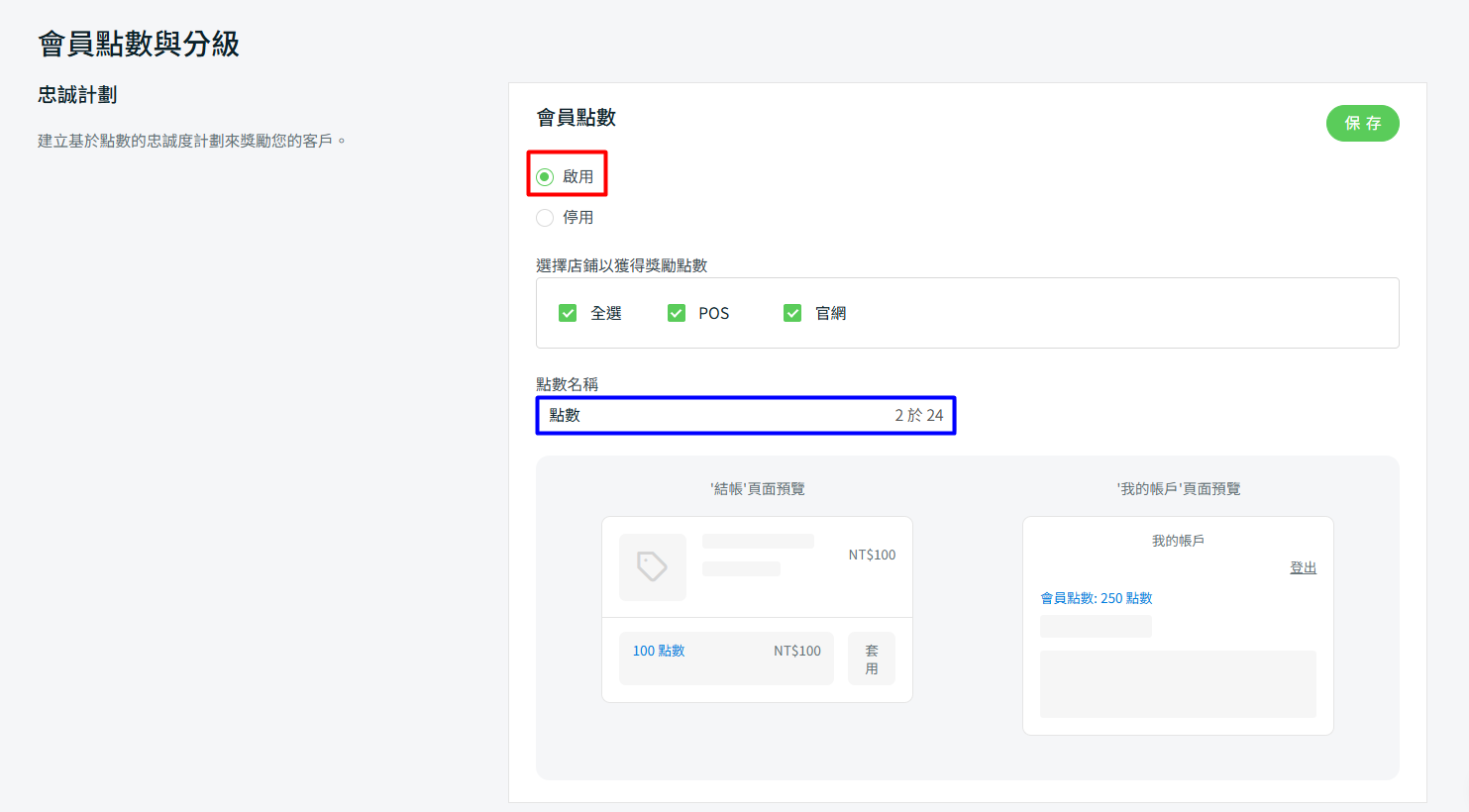Click the 會員點數: 250 點數 link
1469x812 pixels.
[x=1096, y=598]
